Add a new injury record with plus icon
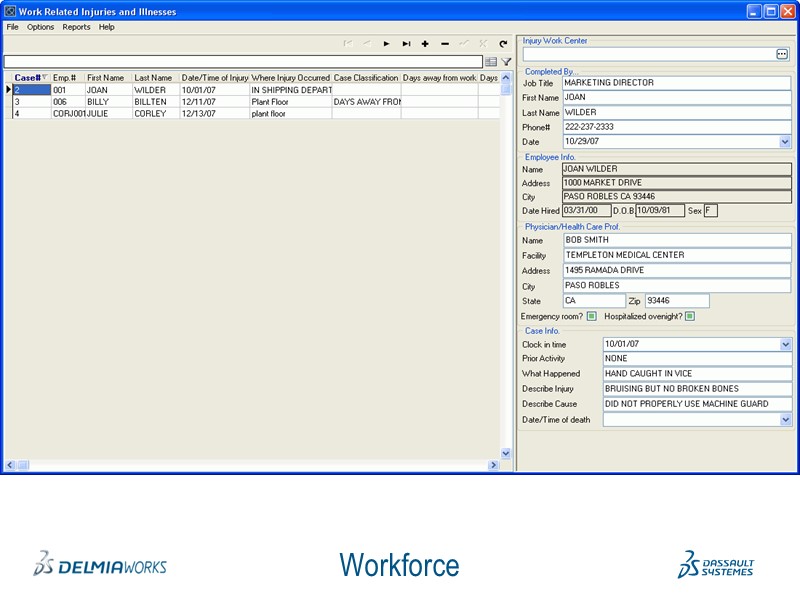 [425, 43]
